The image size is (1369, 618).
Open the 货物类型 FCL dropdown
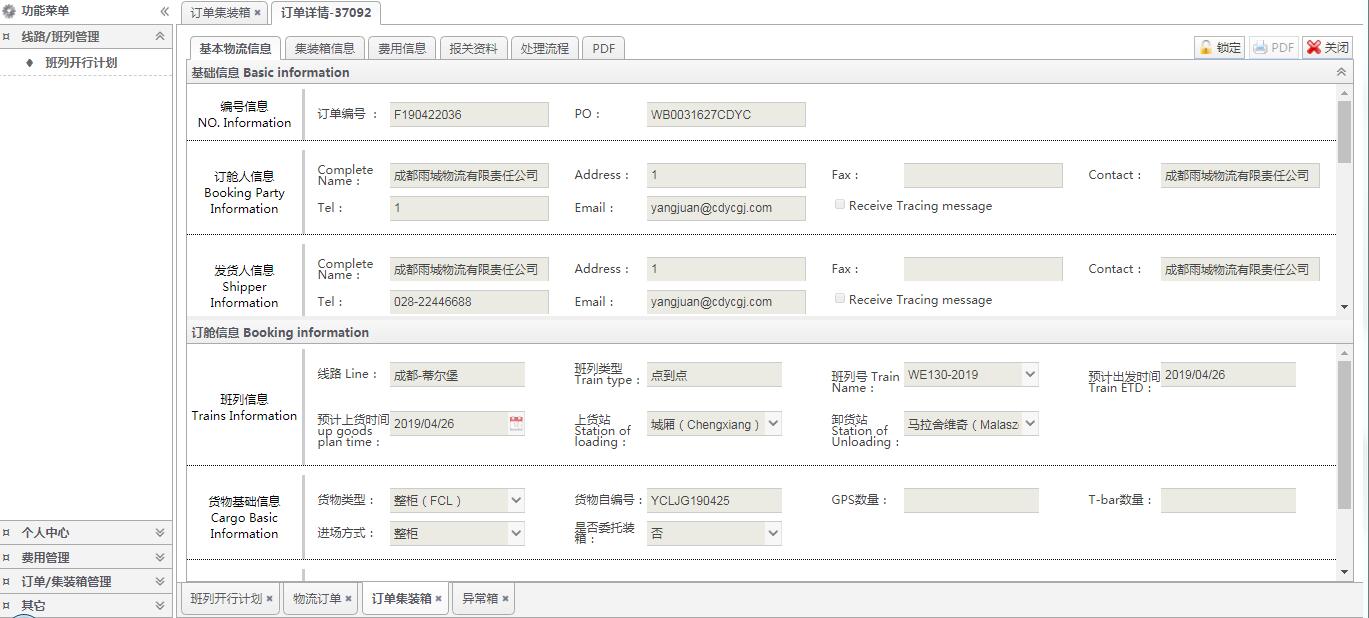pos(516,500)
